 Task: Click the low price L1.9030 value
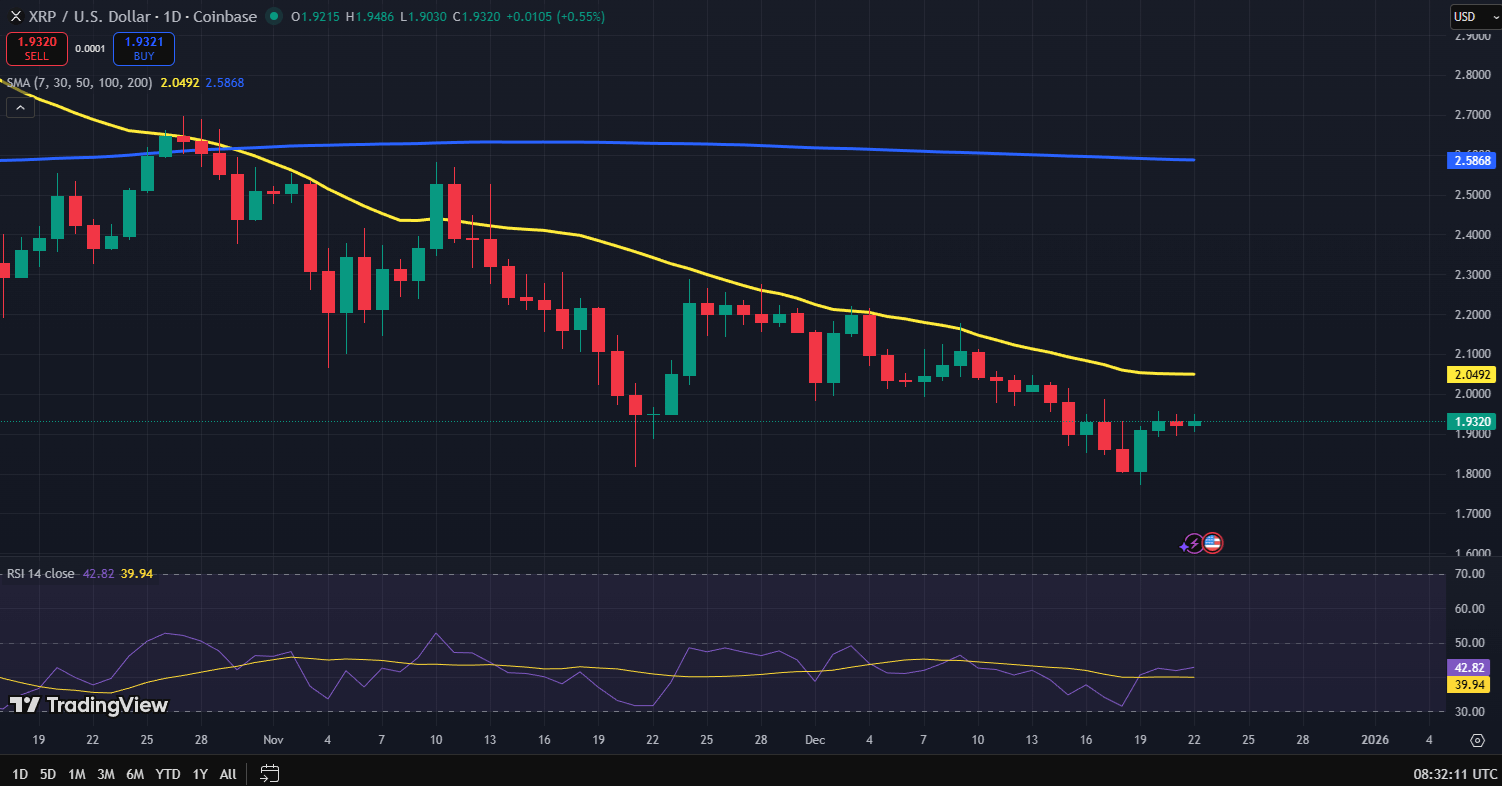tap(424, 17)
